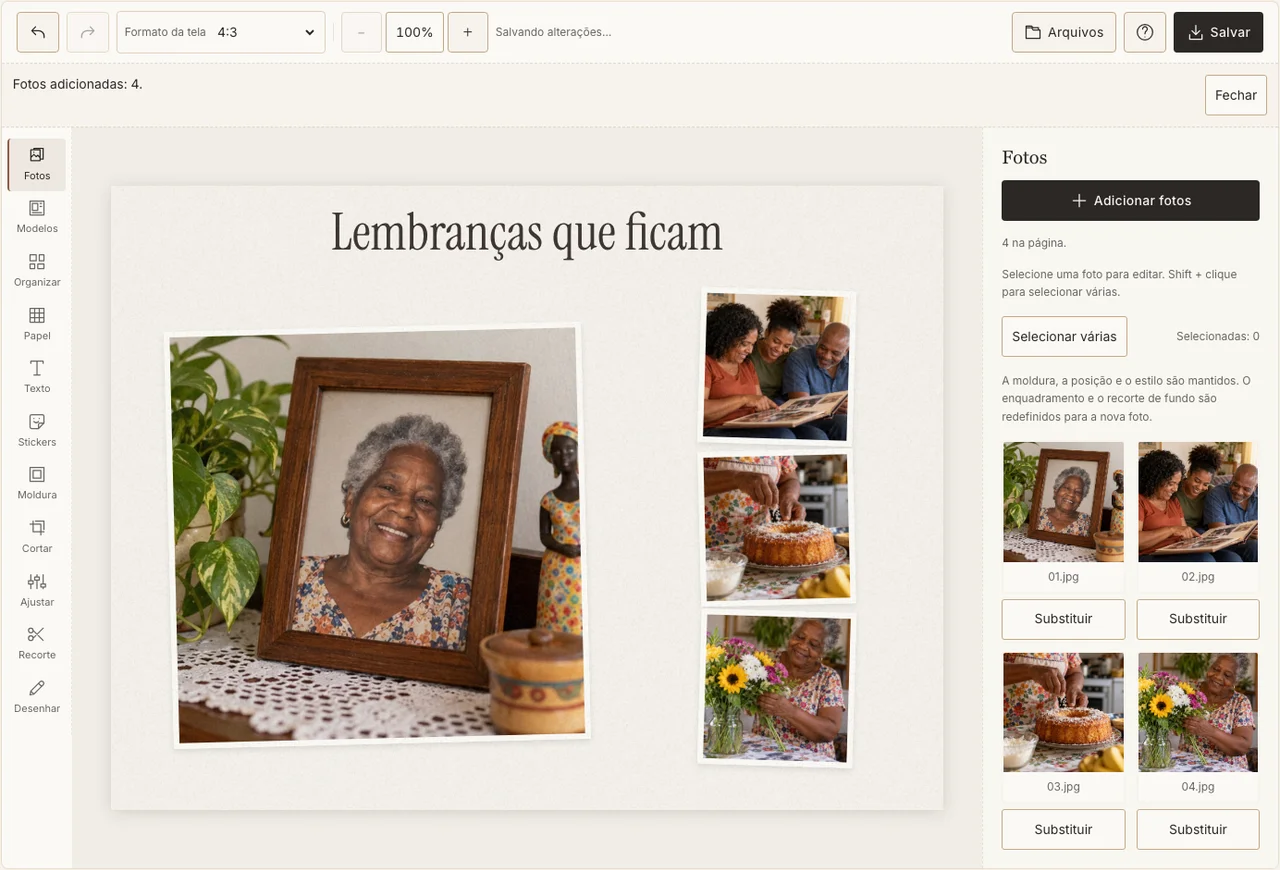Image resolution: width=1280 pixels, height=870 pixels.
Task: Click the redo arrow button
Action: (88, 32)
